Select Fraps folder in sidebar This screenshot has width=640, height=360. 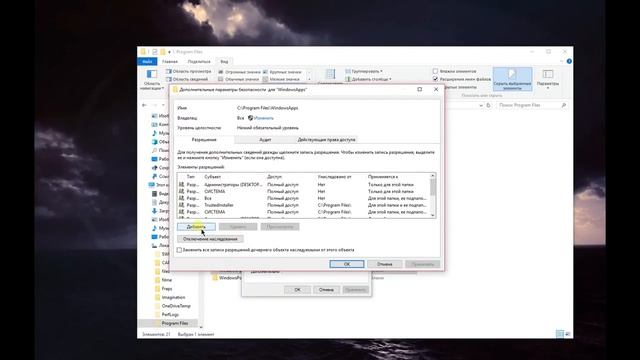click(167, 289)
